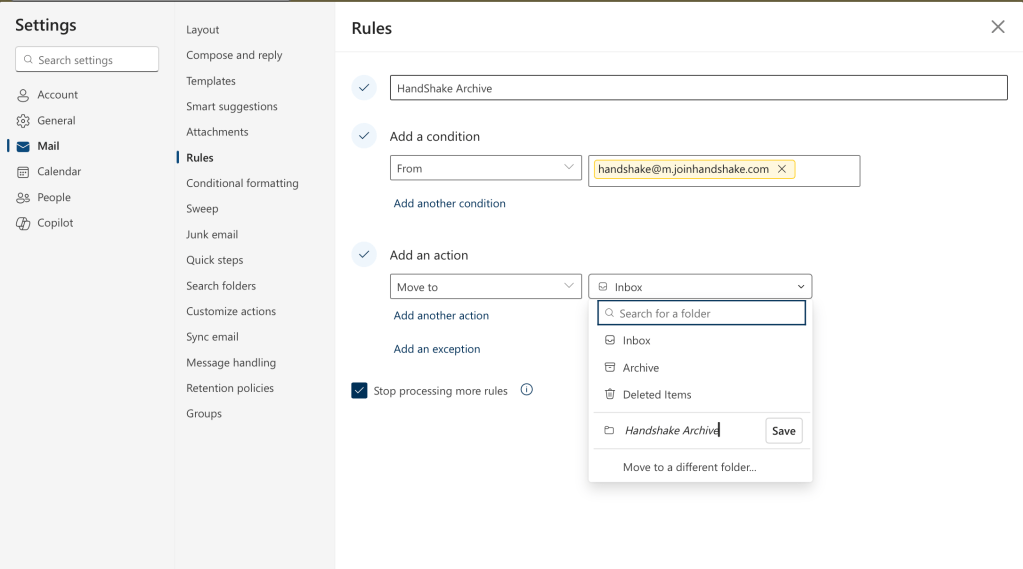Click Search for a folder field

click(701, 313)
